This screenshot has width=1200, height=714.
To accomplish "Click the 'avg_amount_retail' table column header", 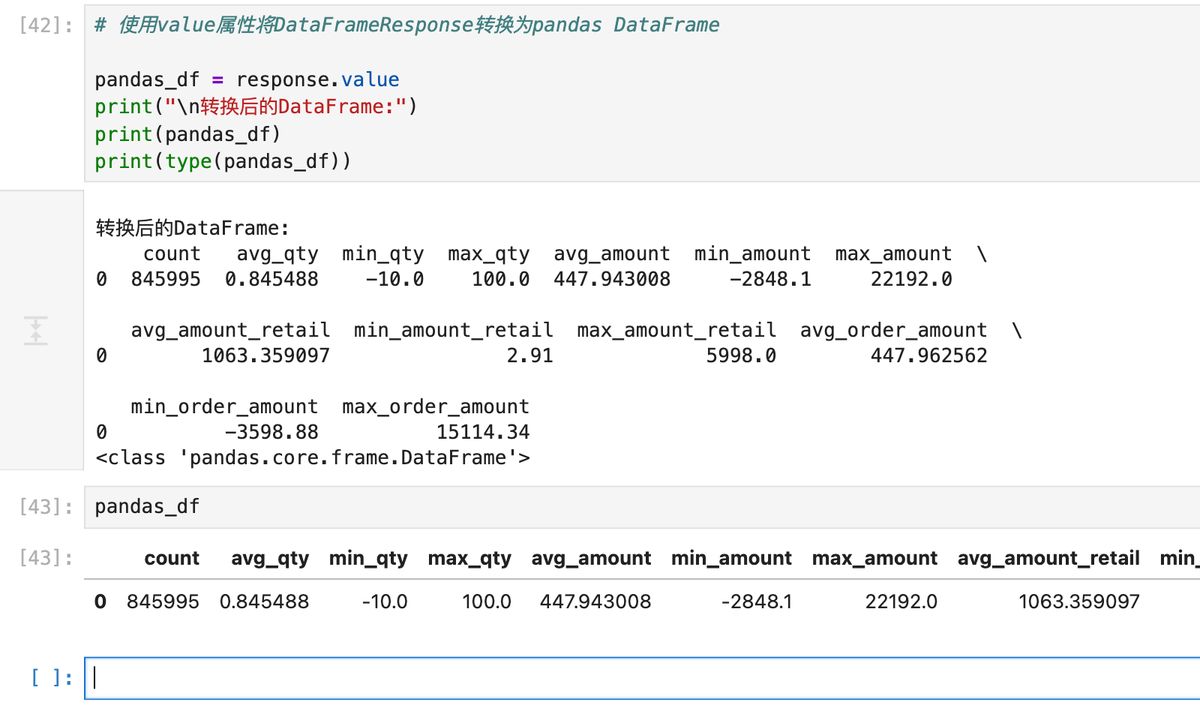I will (1048, 558).
